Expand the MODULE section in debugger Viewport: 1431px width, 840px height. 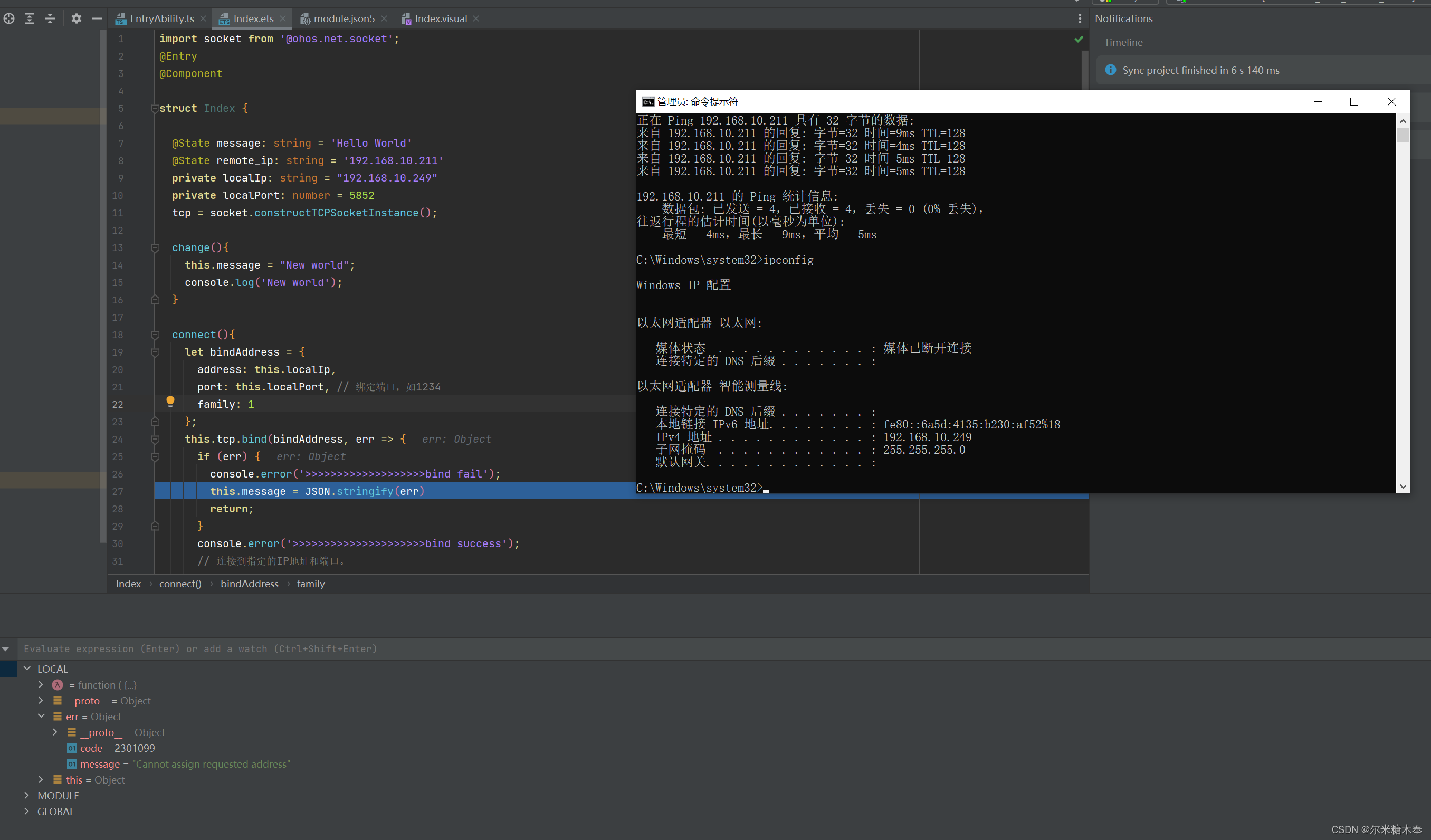[x=27, y=795]
